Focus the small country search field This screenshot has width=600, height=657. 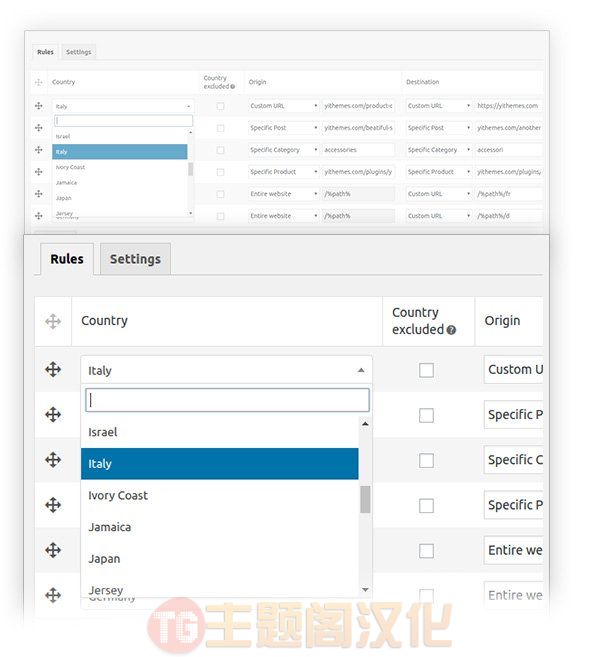click(124, 121)
